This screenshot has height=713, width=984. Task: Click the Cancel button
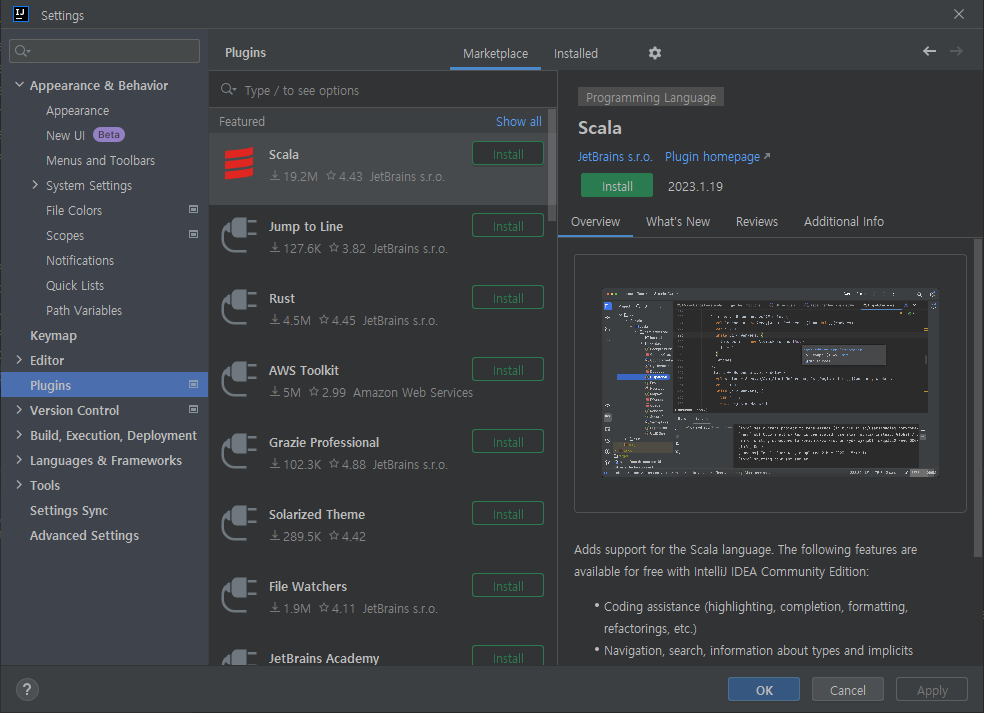[x=848, y=690]
